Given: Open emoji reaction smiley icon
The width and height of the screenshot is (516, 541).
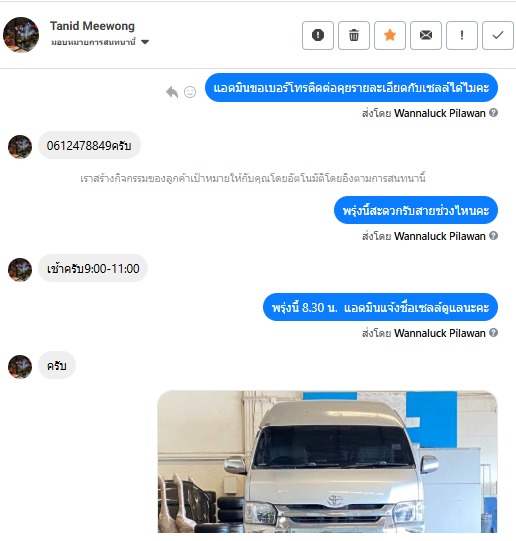Looking at the screenshot, I should tap(190, 92).
